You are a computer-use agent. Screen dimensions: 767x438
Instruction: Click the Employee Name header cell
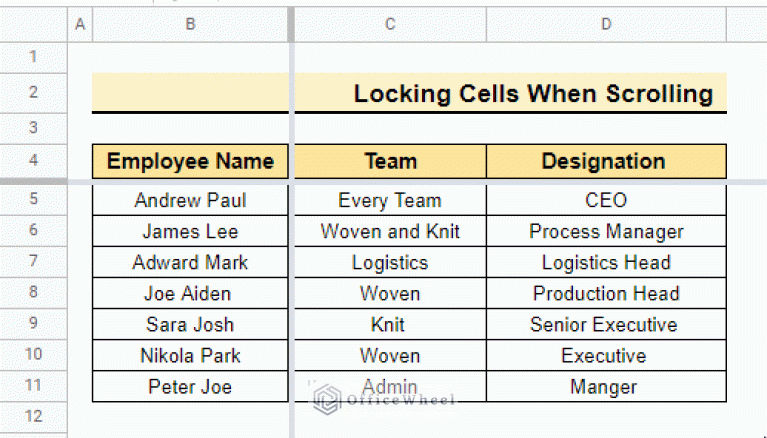coord(190,161)
